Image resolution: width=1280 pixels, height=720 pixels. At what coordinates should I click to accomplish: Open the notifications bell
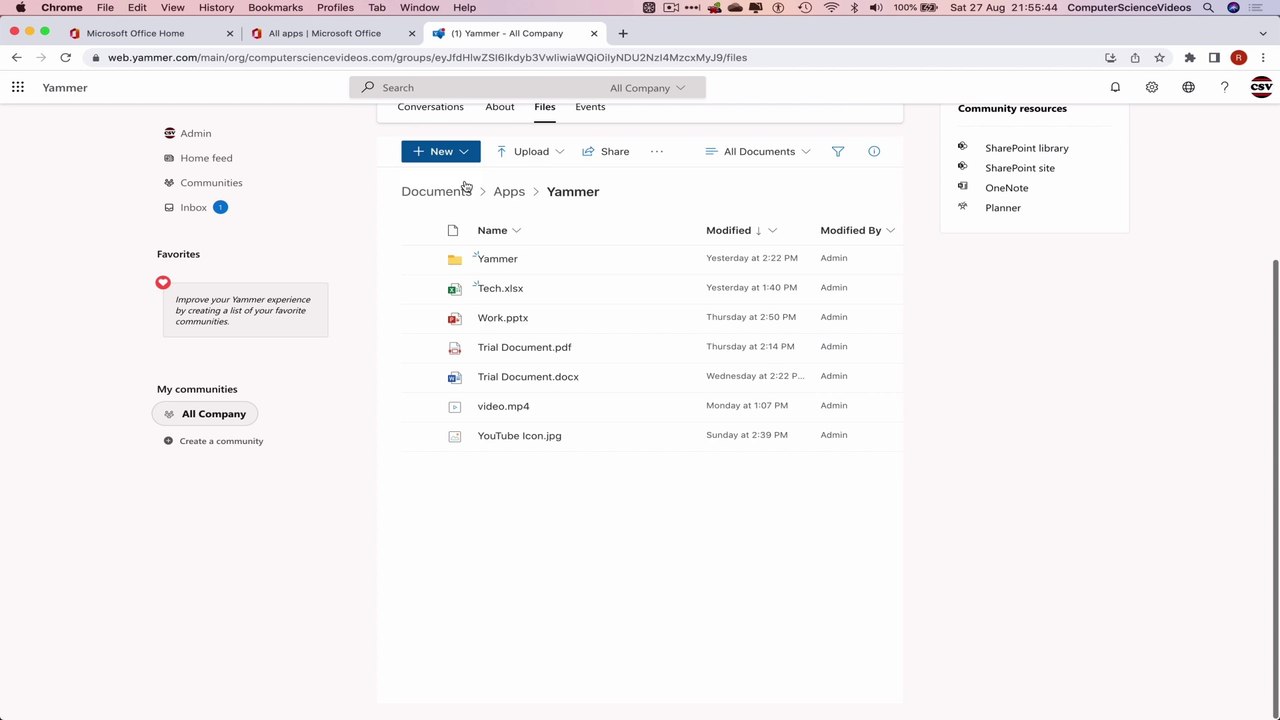pos(1115,88)
